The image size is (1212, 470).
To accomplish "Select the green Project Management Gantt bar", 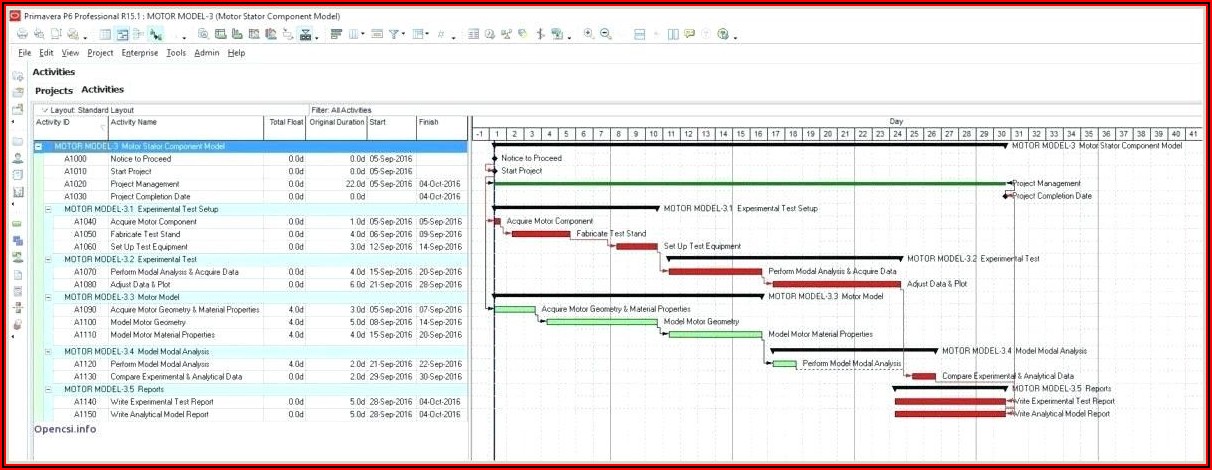I will tap(750, 183).
